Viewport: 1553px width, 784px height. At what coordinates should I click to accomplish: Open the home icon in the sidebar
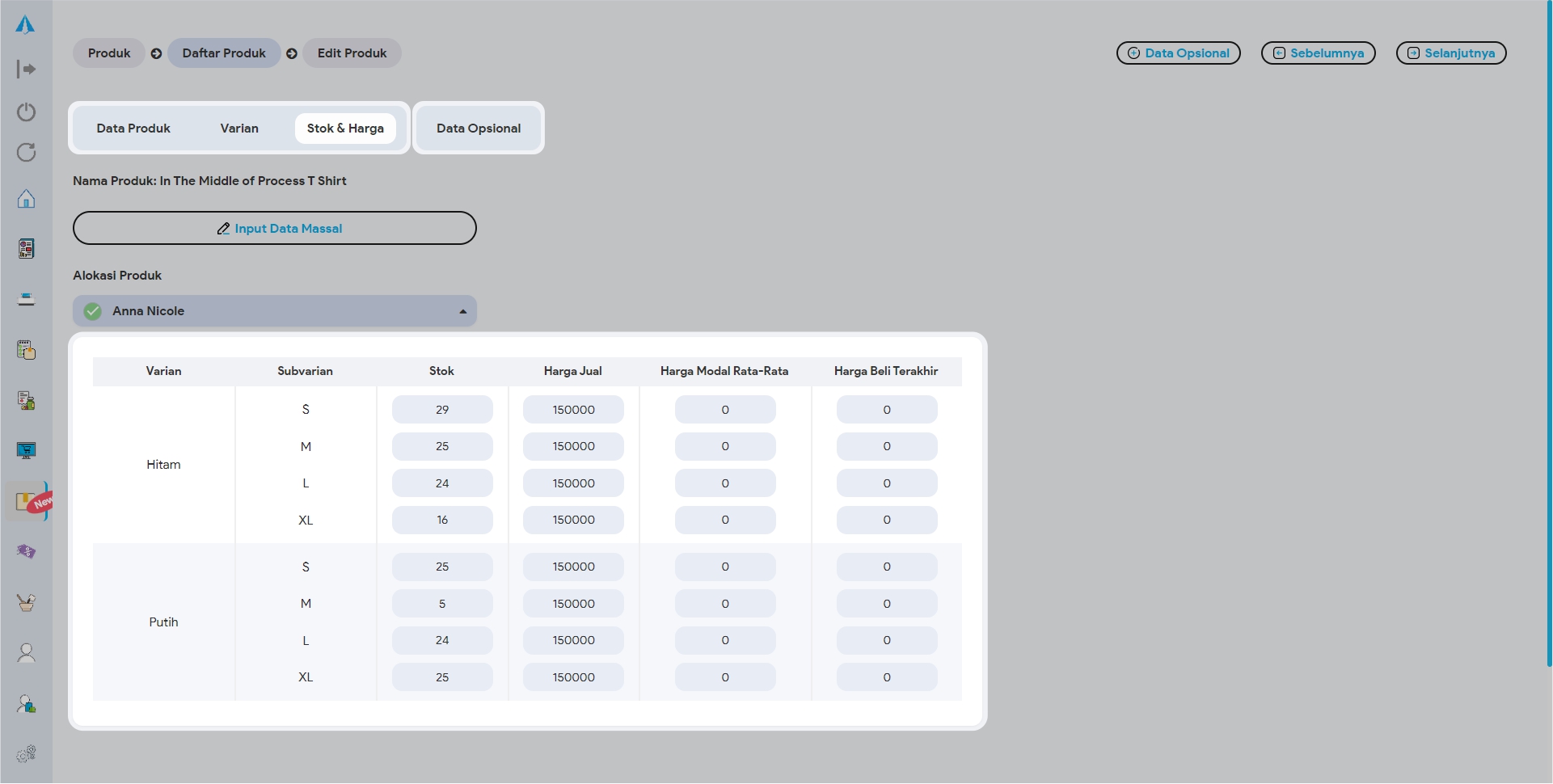pos(26,199)
